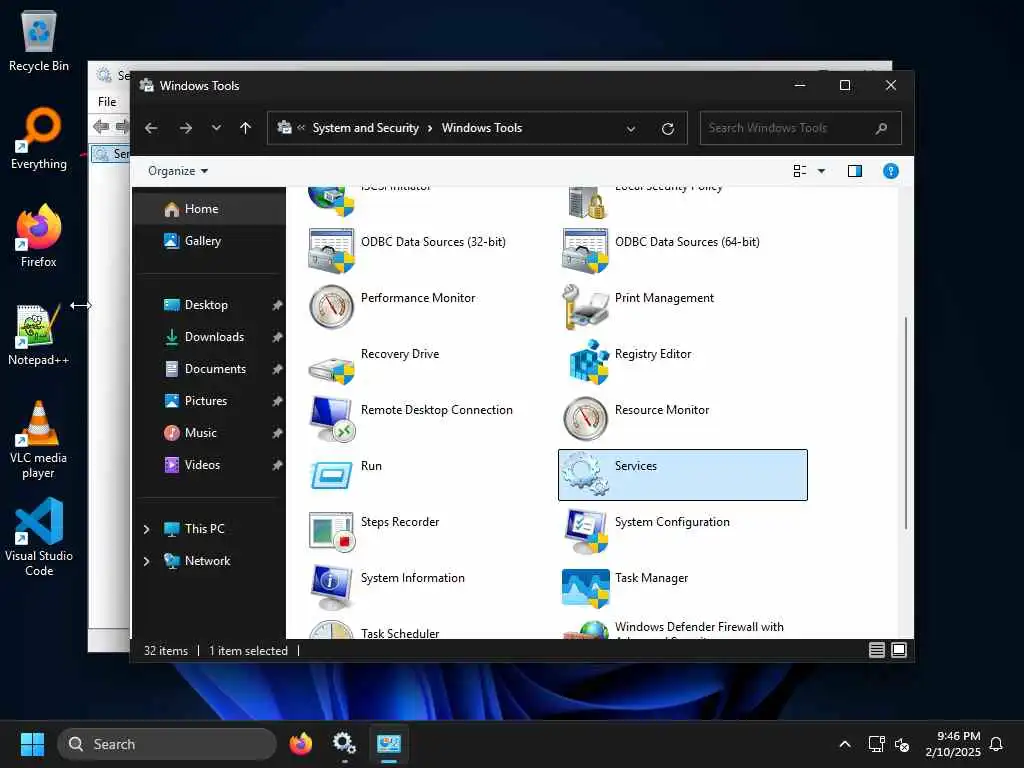This screenshot has height=768, width=1024.
Task: Select the Print Management icon
Action: click(585, 307)
